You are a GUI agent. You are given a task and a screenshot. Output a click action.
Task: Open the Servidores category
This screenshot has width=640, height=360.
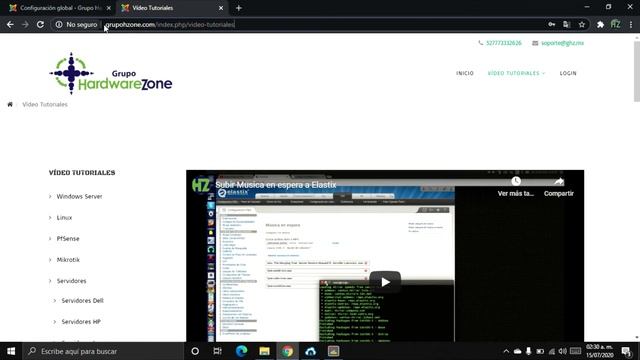click(71, 281)
